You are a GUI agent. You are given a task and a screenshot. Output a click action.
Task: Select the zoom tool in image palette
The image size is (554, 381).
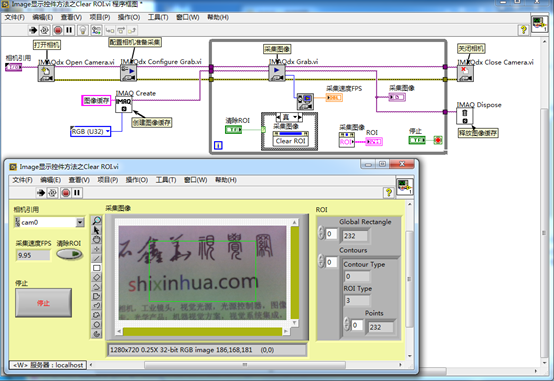pos(96,221)
